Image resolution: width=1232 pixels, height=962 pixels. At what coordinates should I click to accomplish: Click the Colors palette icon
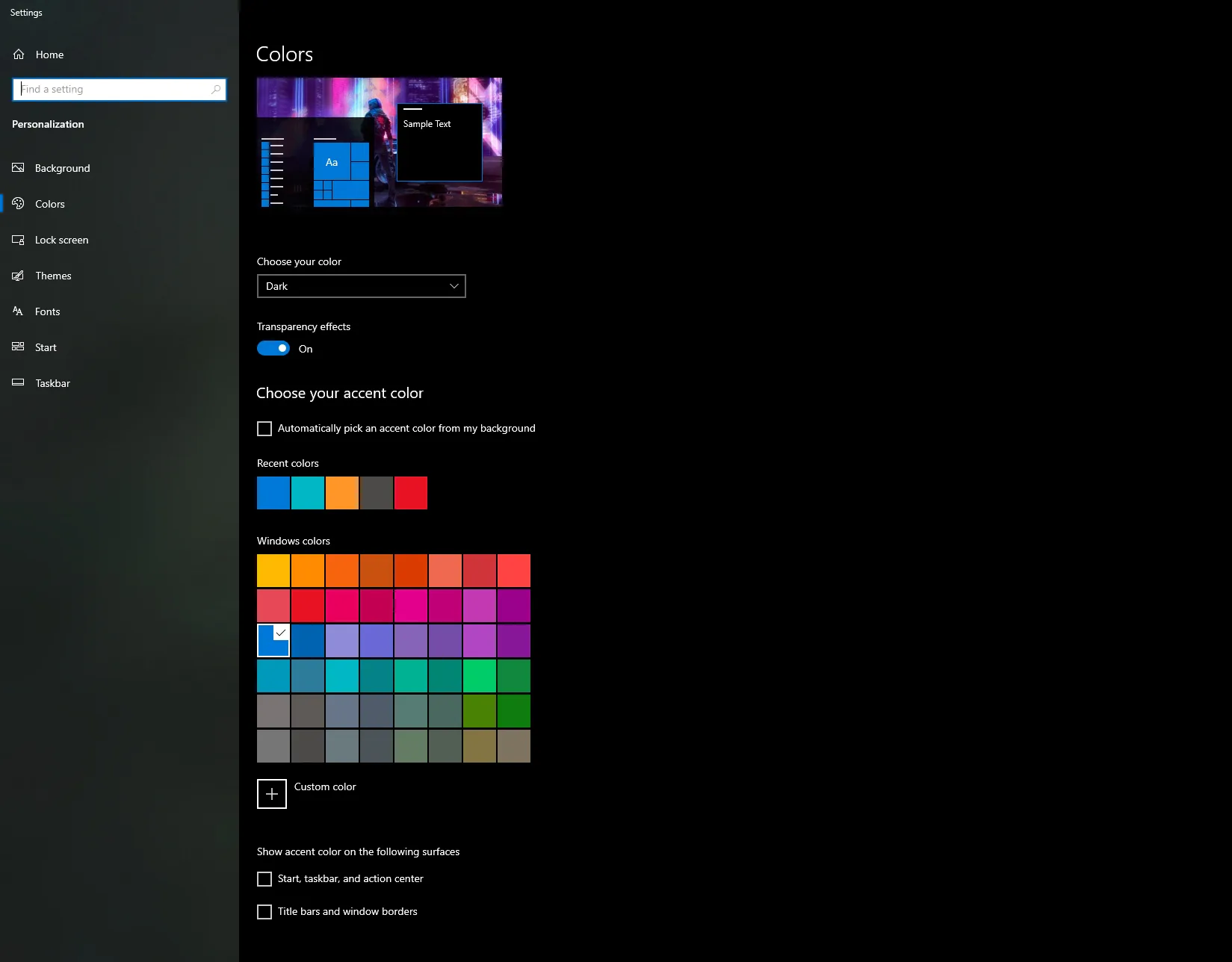[x=18, y=204]
